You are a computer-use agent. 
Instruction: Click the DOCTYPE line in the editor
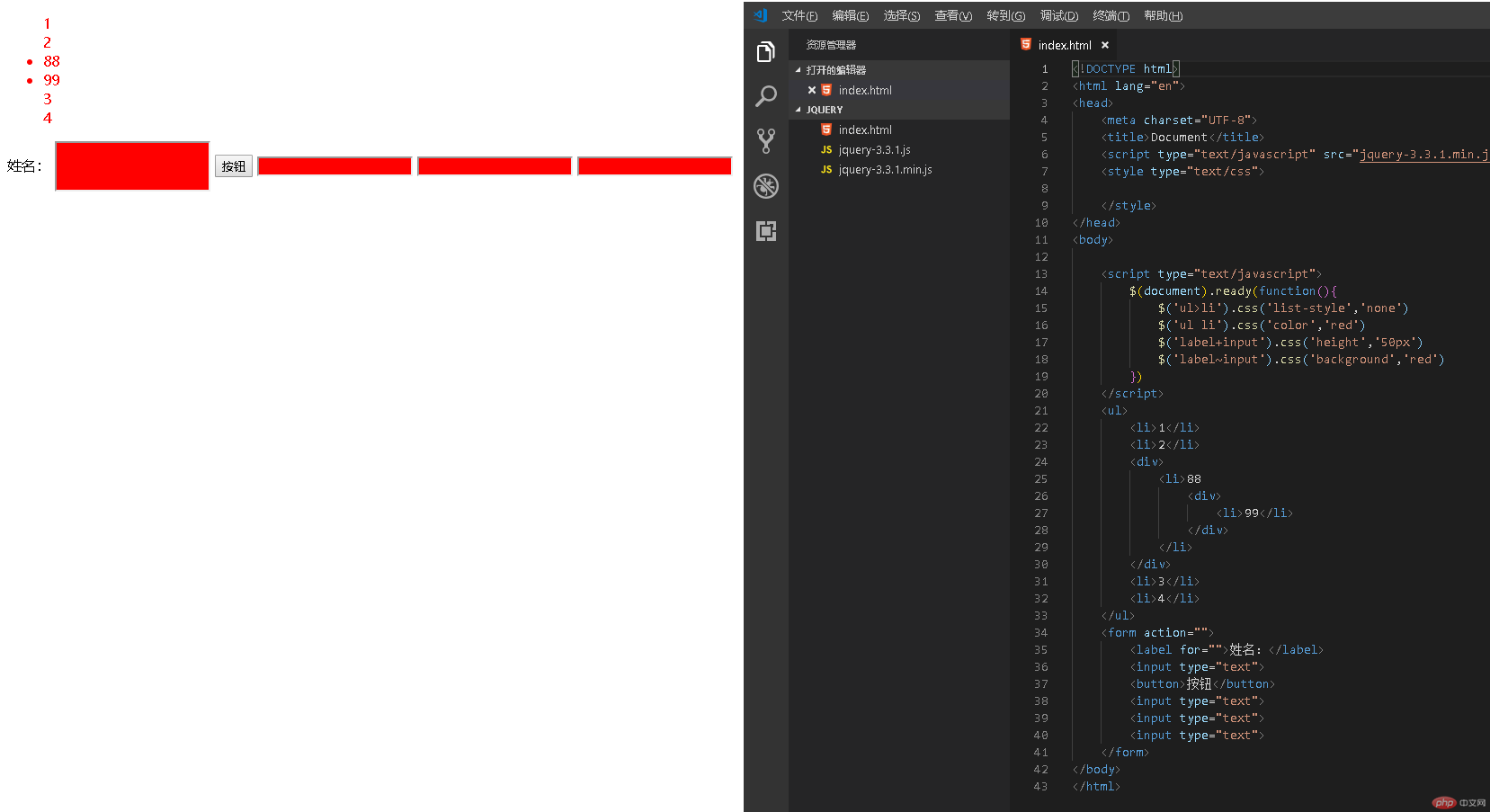(1125, 68)
